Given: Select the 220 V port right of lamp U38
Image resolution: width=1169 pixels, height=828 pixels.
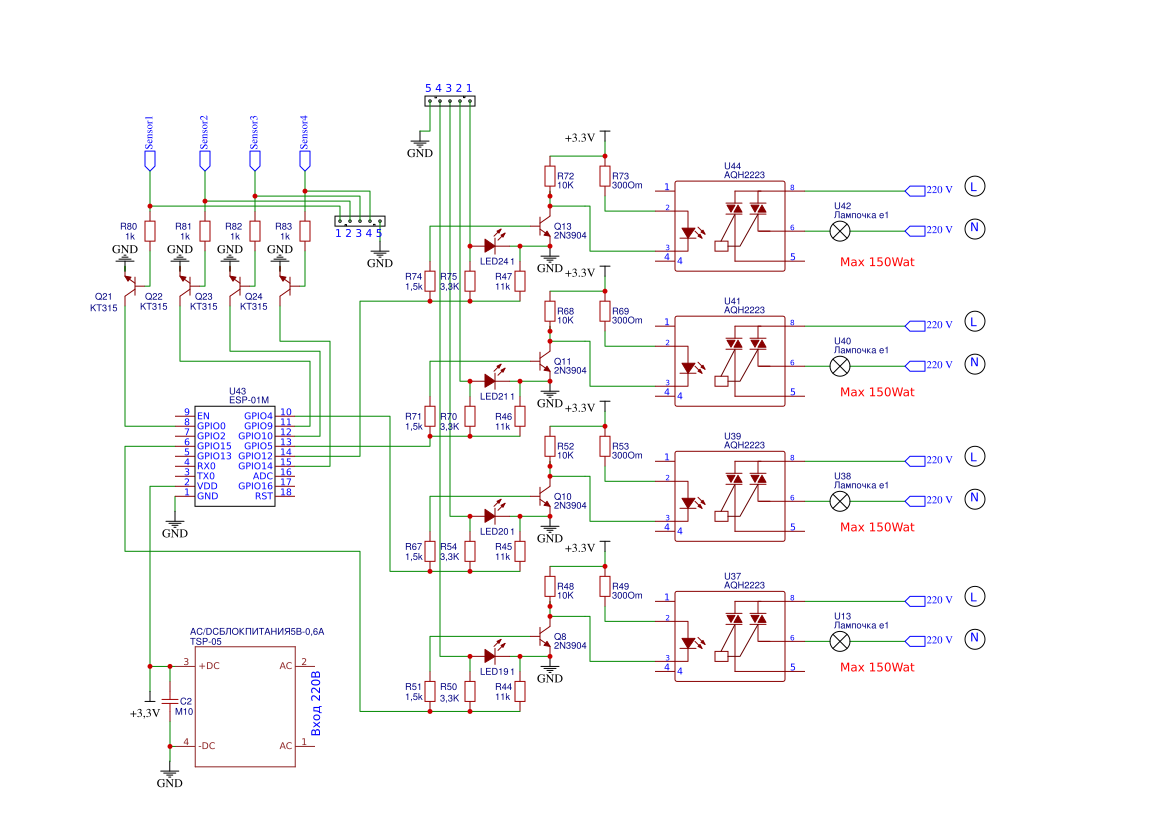Looking at the screenshot, I should pos(929,500).
